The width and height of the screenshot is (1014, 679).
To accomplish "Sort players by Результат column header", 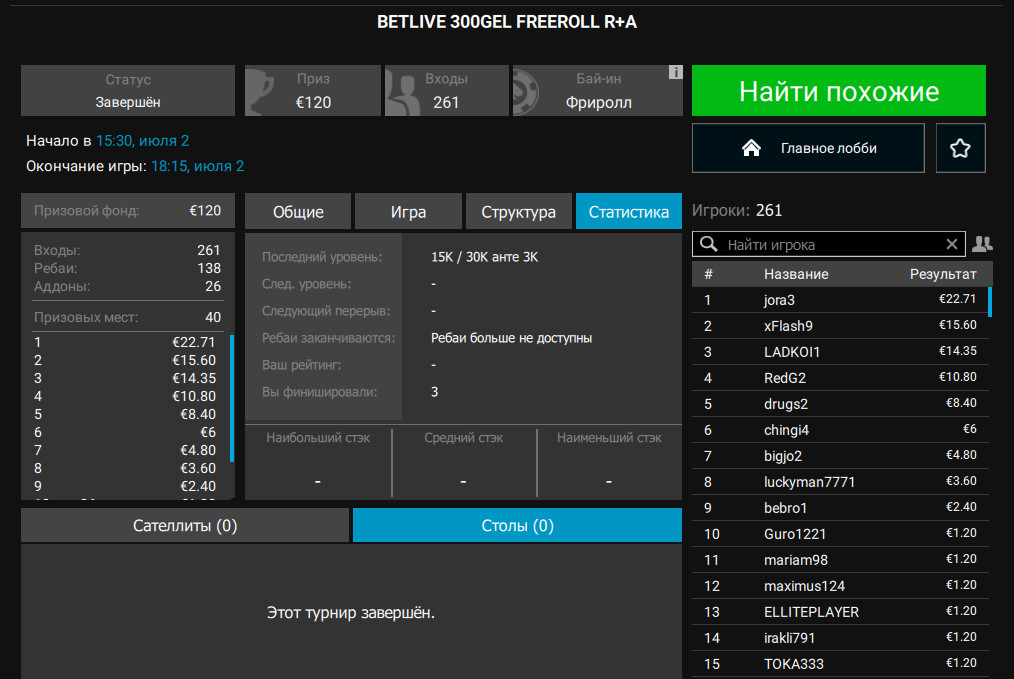I will click(x=942, y=274).
